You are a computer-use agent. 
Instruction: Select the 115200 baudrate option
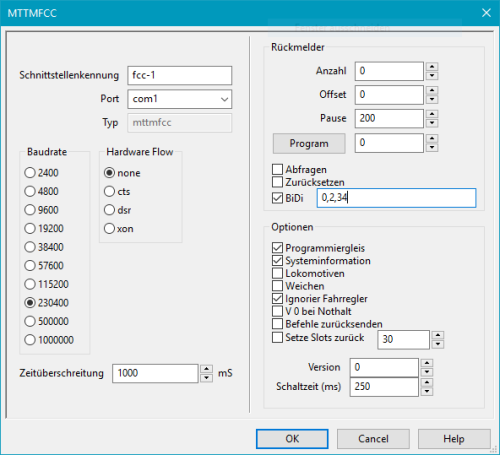click(46, 284)
